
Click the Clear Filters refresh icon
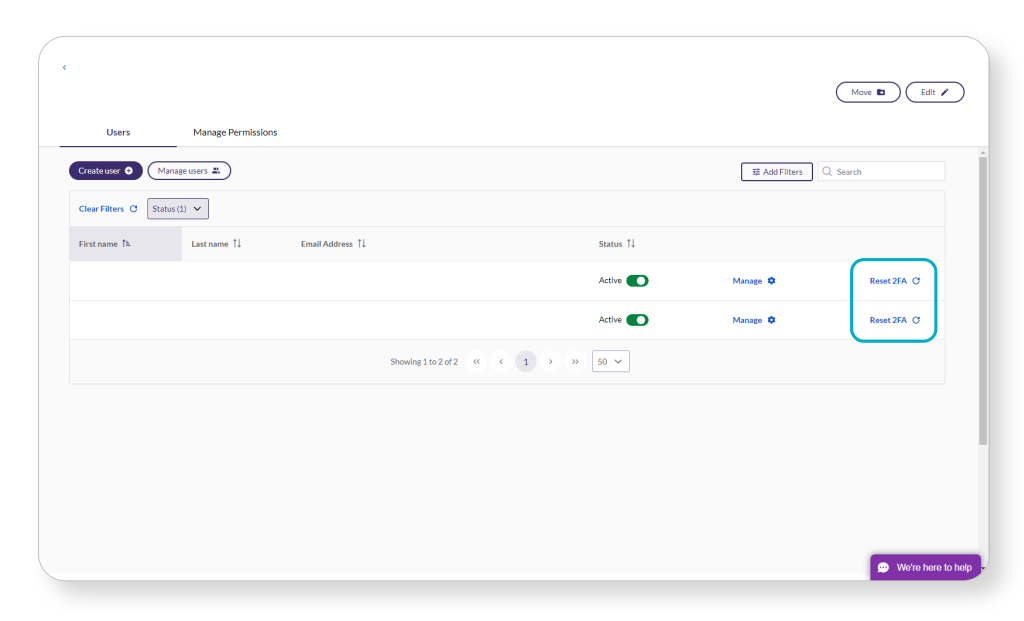coord(132,208)
